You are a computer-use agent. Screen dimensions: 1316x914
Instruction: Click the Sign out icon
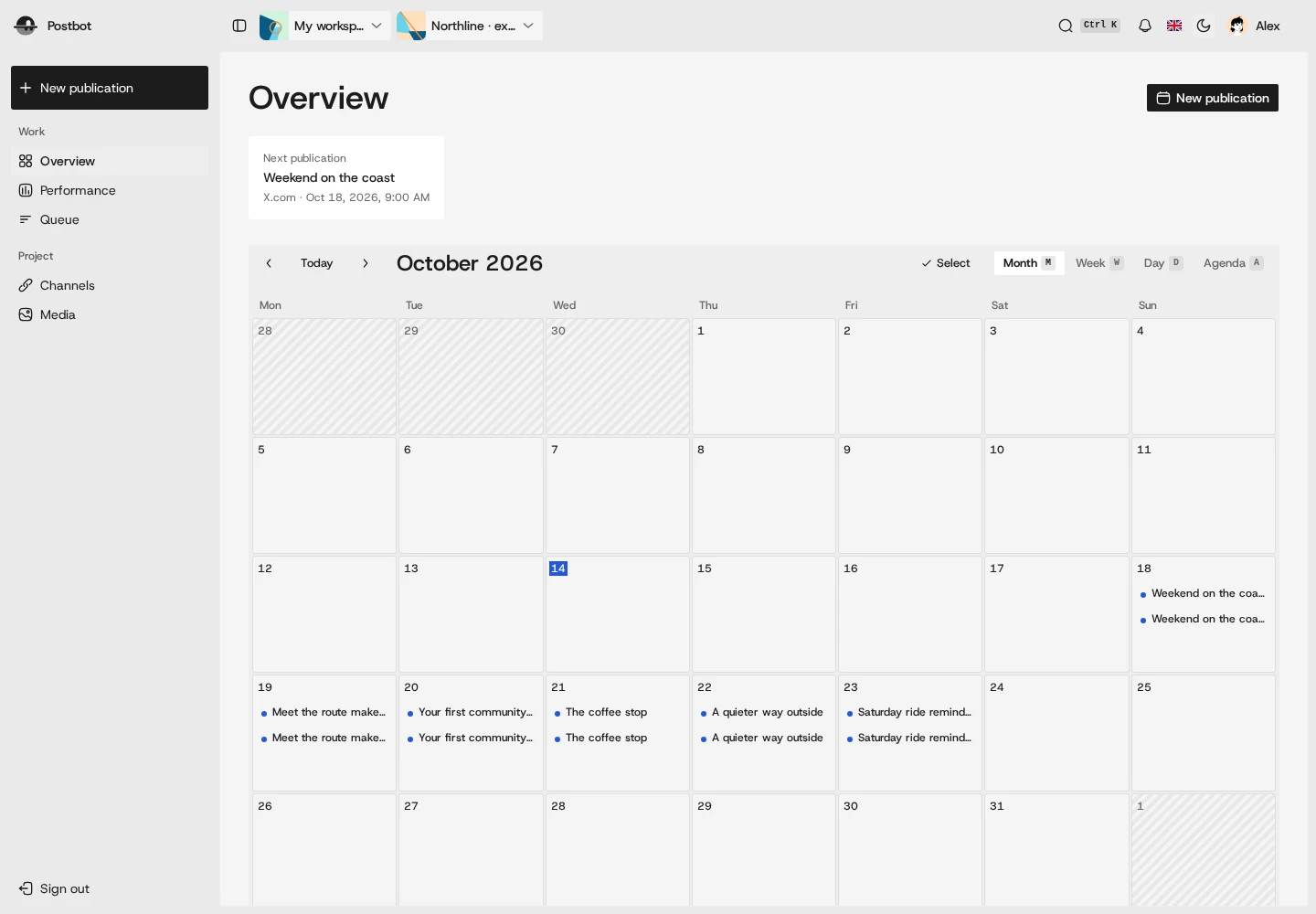pos(26,888)
